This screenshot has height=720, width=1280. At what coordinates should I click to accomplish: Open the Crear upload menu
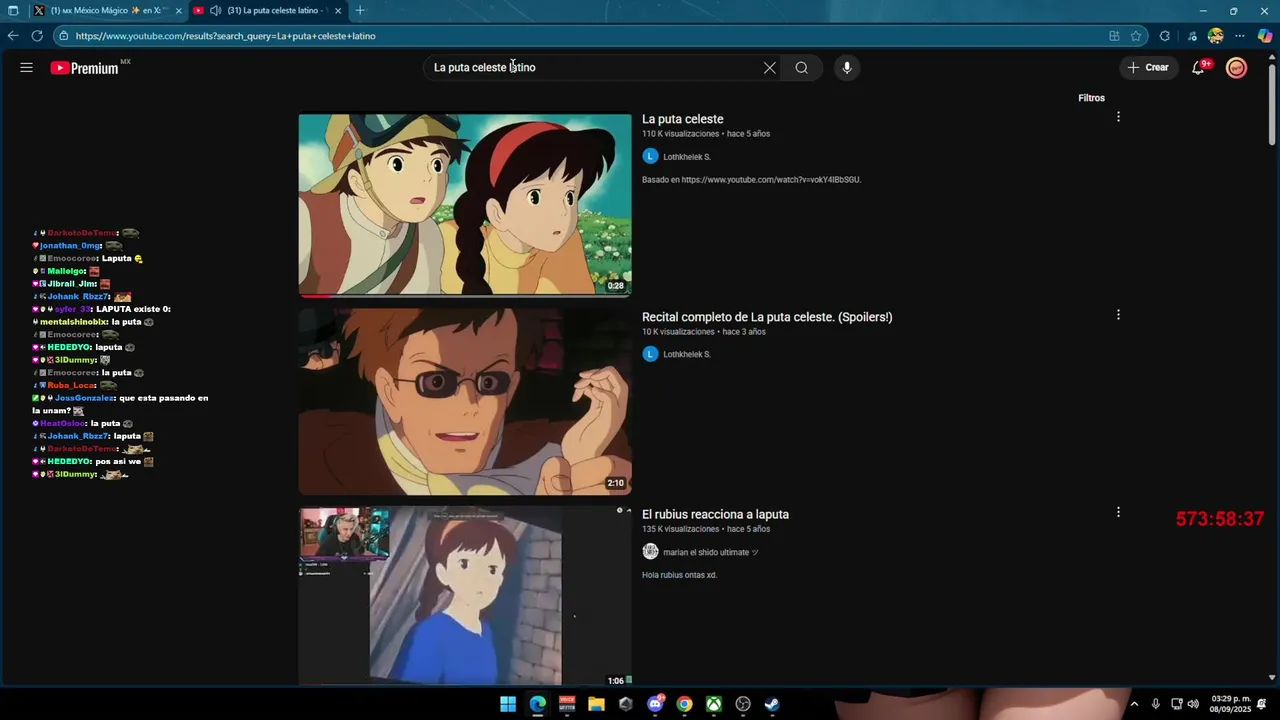click(1147, 68)
